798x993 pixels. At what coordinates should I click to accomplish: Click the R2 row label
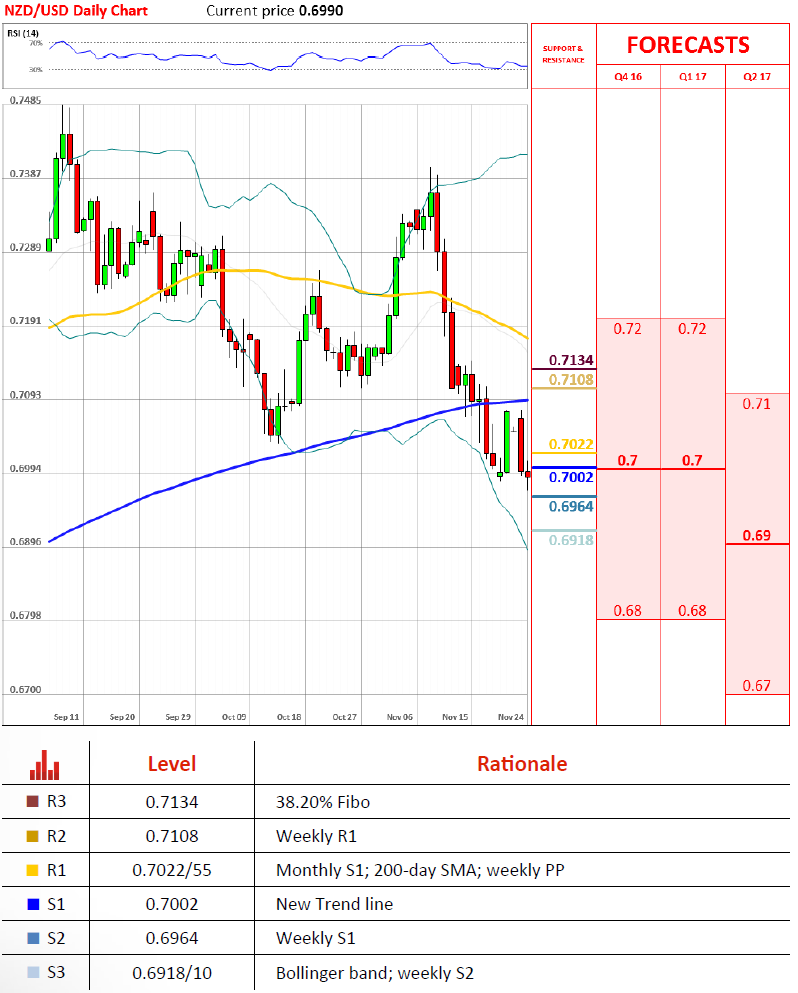56,836
